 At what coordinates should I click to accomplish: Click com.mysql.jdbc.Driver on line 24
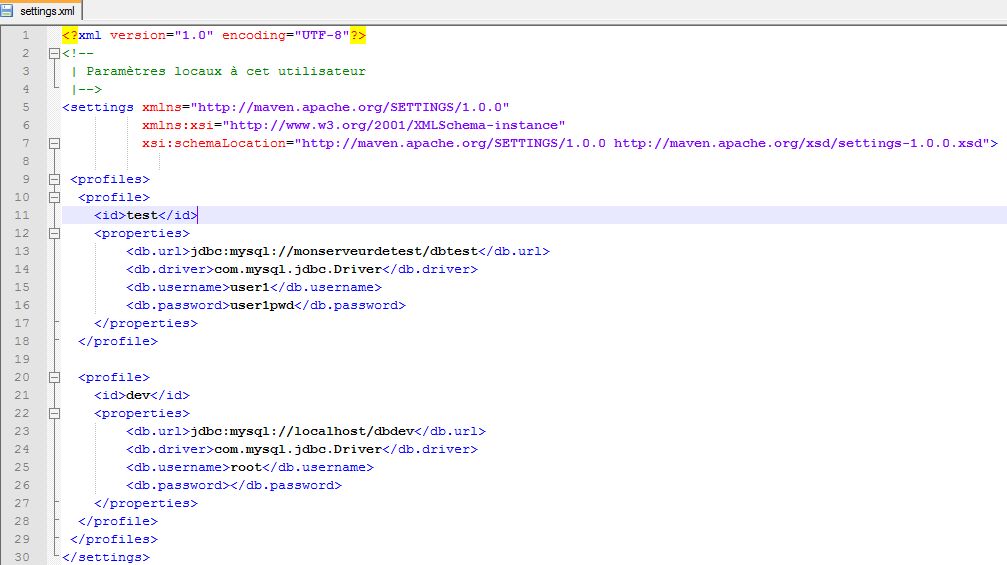(298, 449)
